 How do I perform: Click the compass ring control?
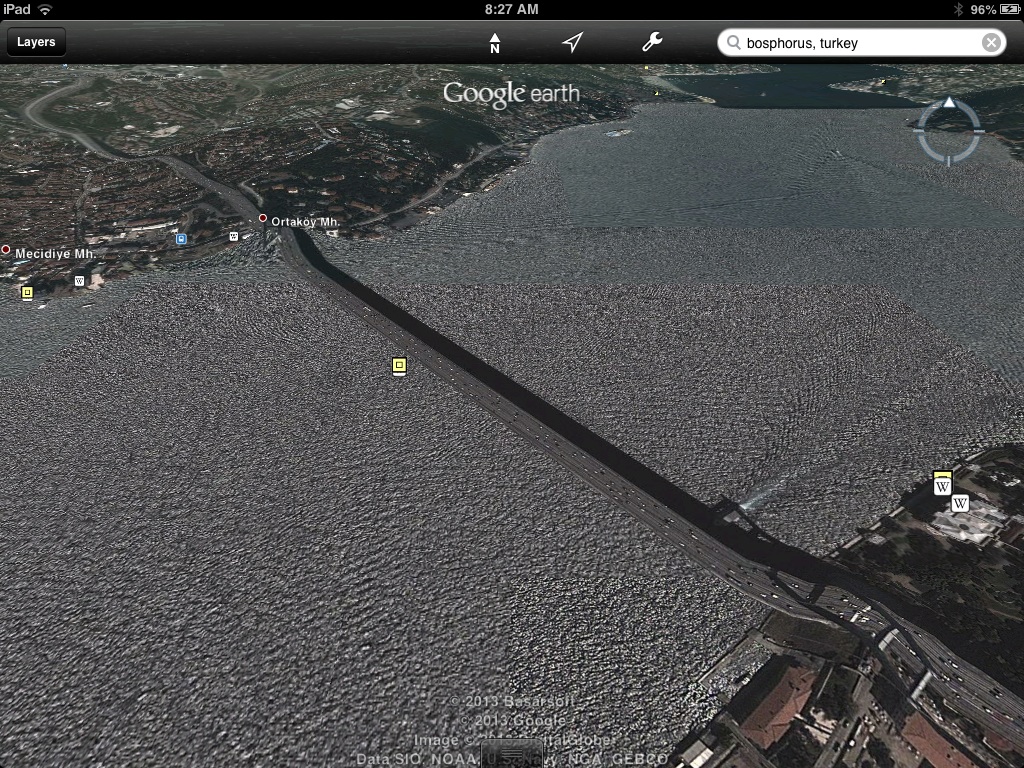point(949,131)
